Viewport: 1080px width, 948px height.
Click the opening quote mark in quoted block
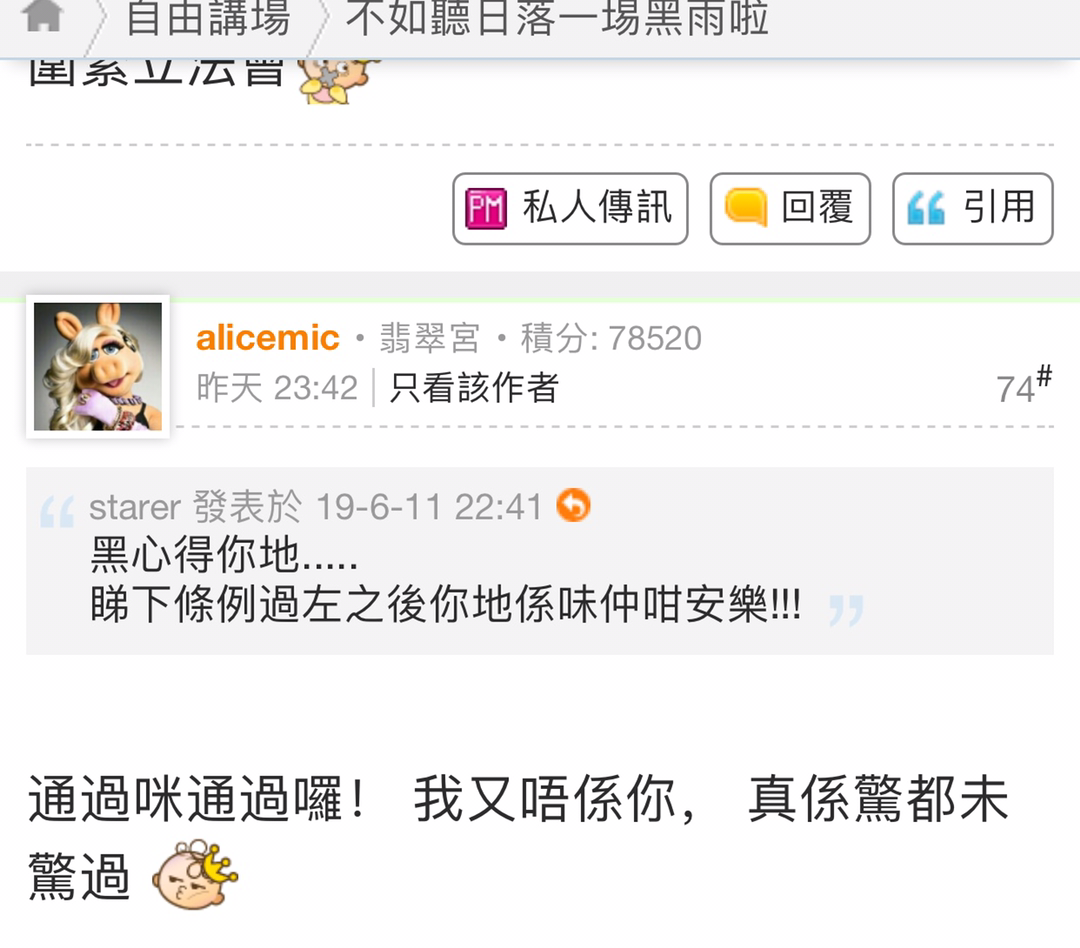click(x=57, y=513)
